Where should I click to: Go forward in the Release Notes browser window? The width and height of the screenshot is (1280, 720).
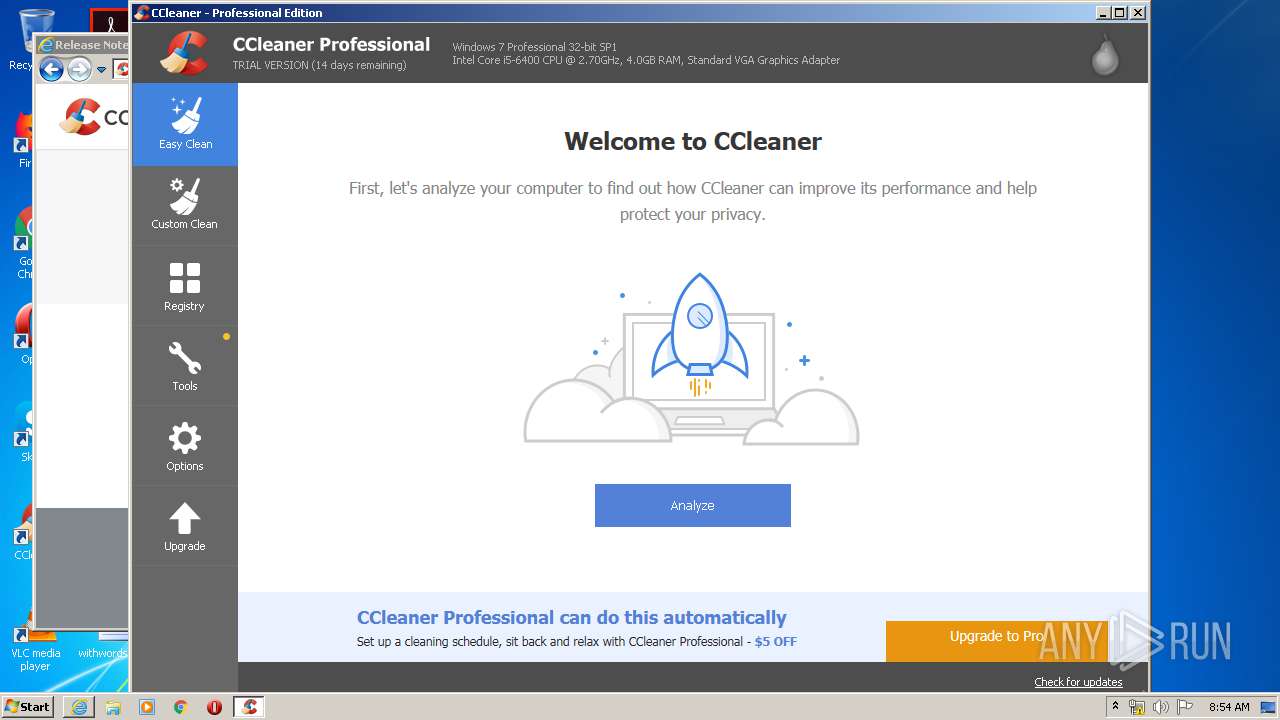pyautogui.click(x=79, y=69)
